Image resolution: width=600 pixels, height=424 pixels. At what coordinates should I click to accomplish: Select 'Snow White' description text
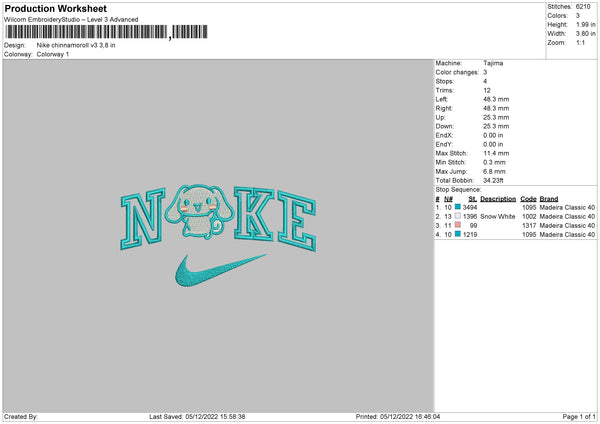(498, 217)
